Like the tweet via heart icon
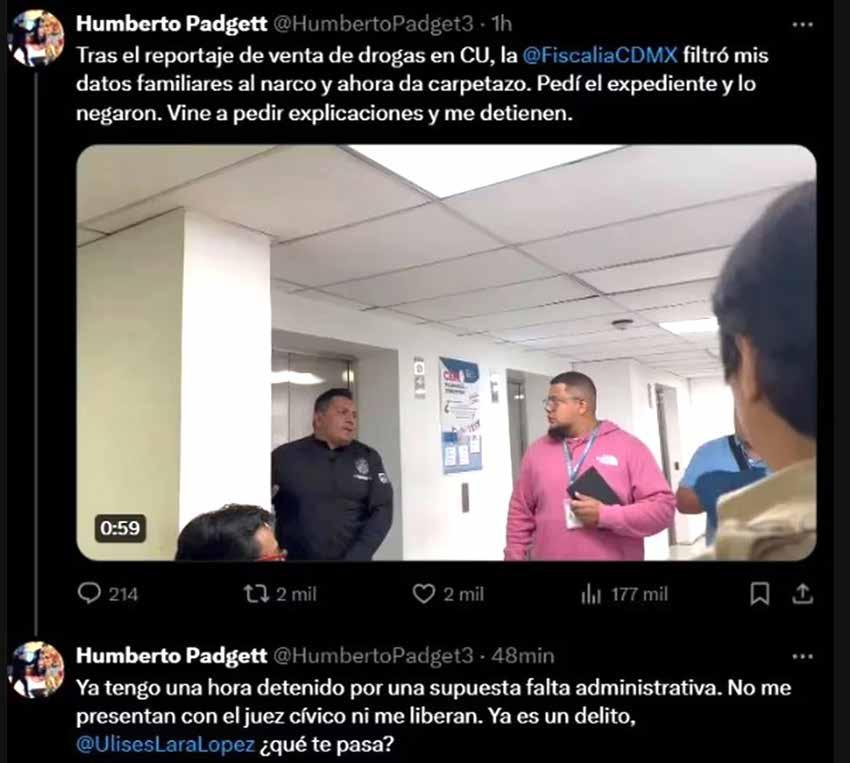Screen dimensions: 850x763 point(423,593)
